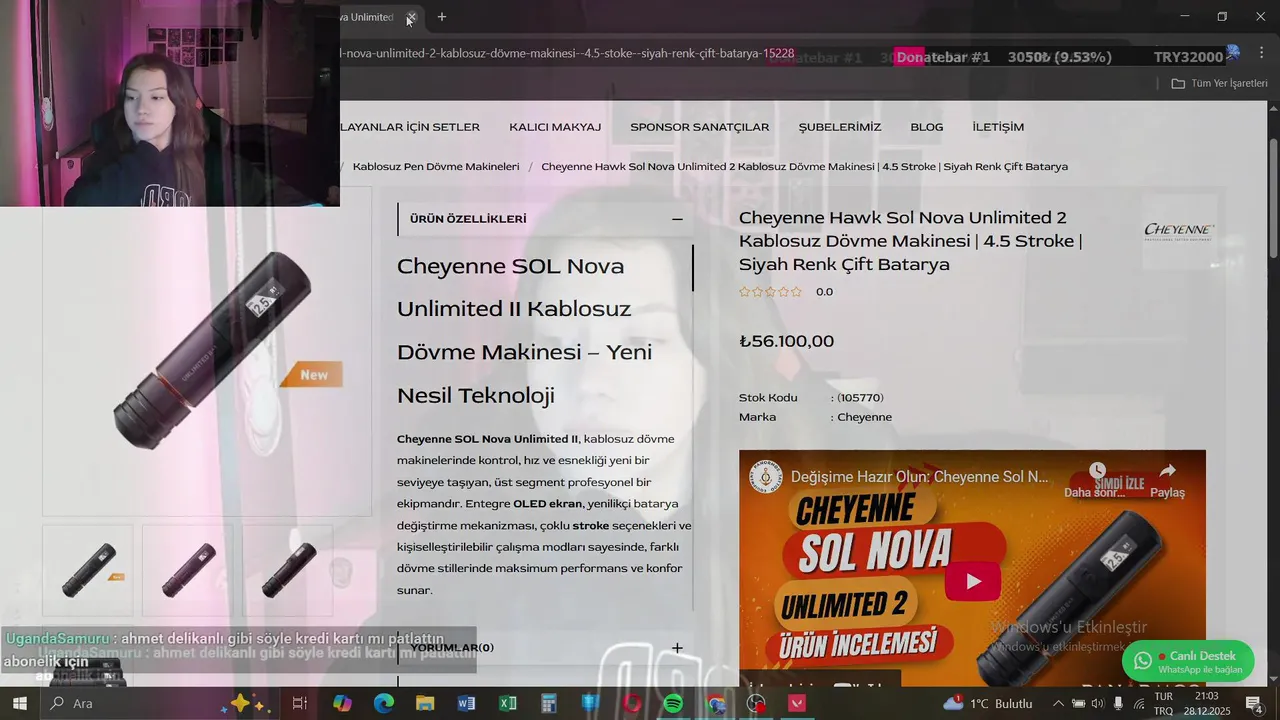Open Task View on taskbar
This screenshot has width=1280, height=720.
(299, 703)
